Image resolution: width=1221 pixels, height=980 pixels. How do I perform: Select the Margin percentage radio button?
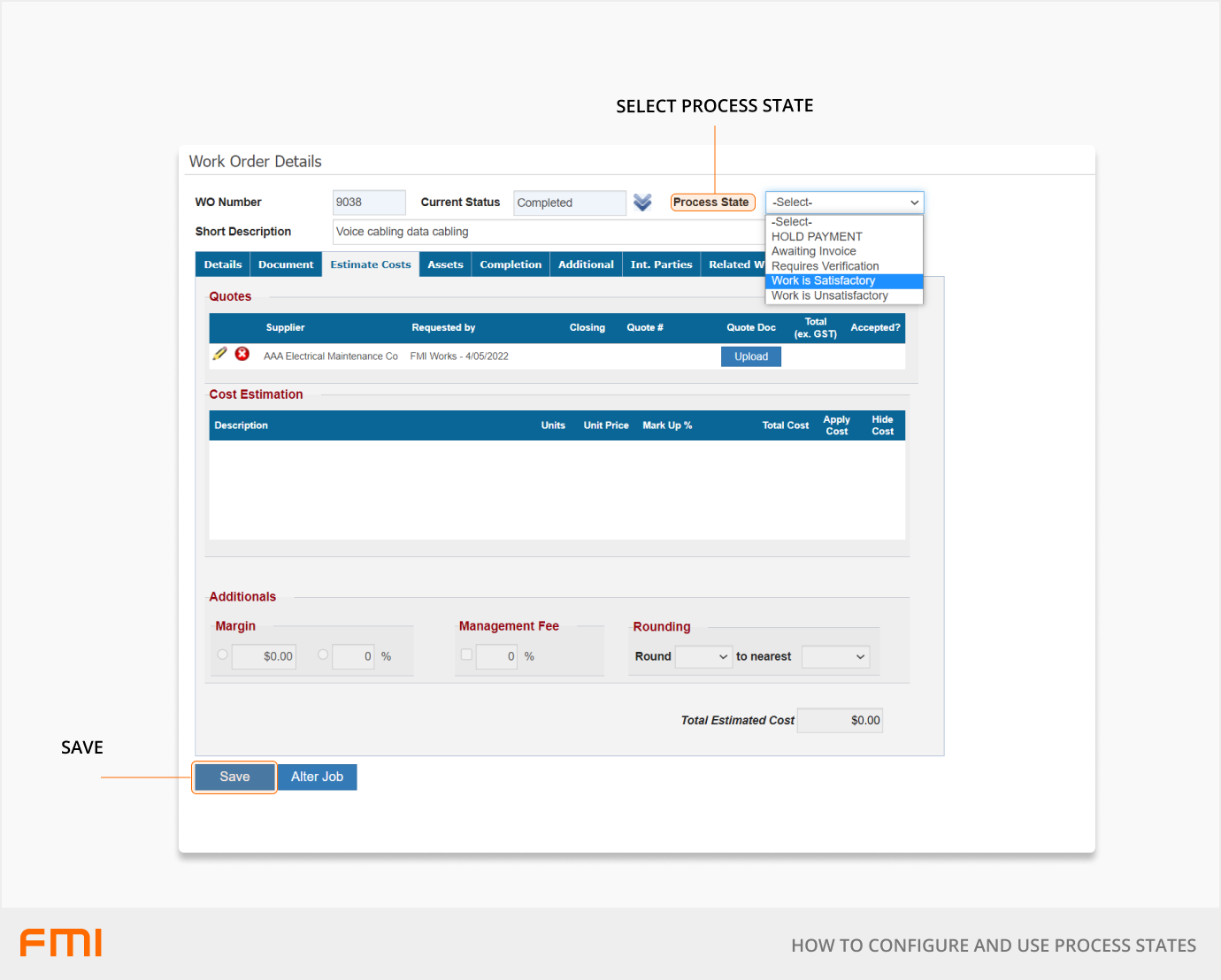pyautogui.click(x=323, y=655)
